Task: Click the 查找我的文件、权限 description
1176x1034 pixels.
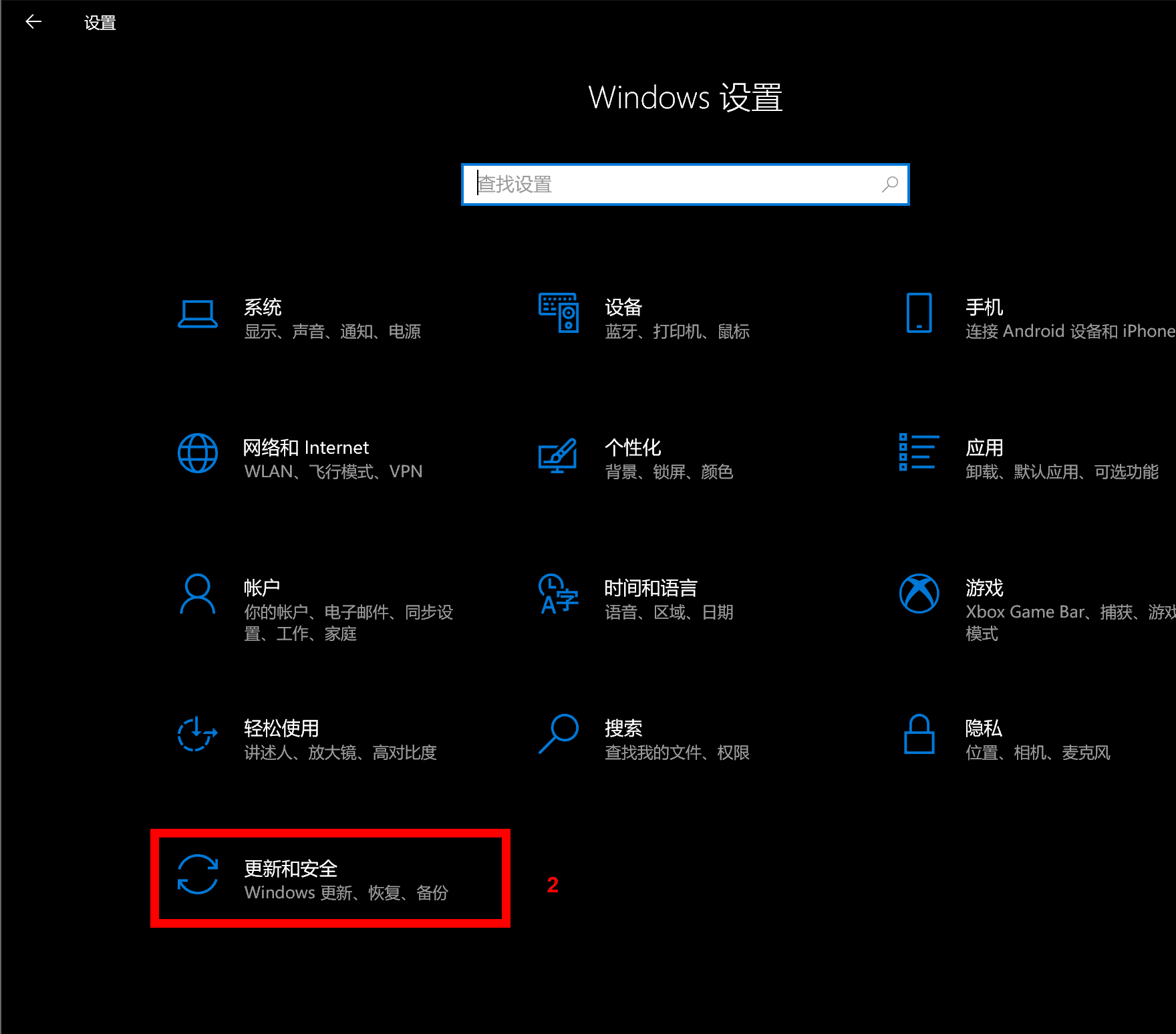Action: pos(678,753)
